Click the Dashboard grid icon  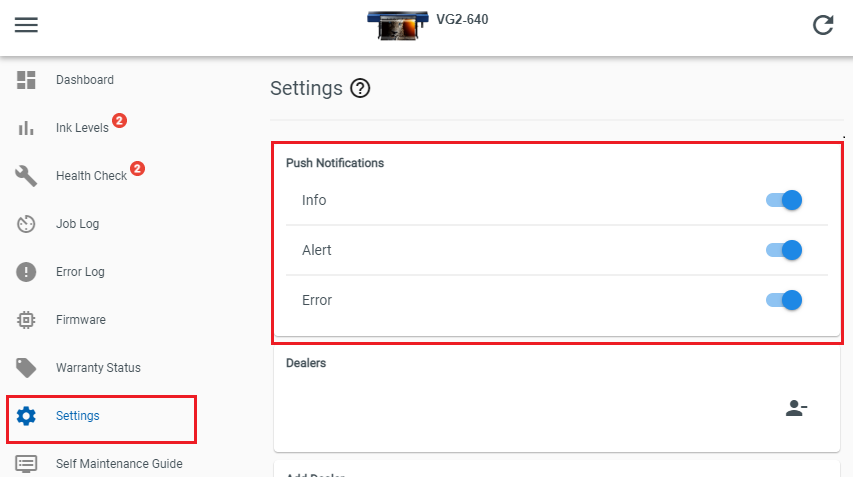(26, 80)
